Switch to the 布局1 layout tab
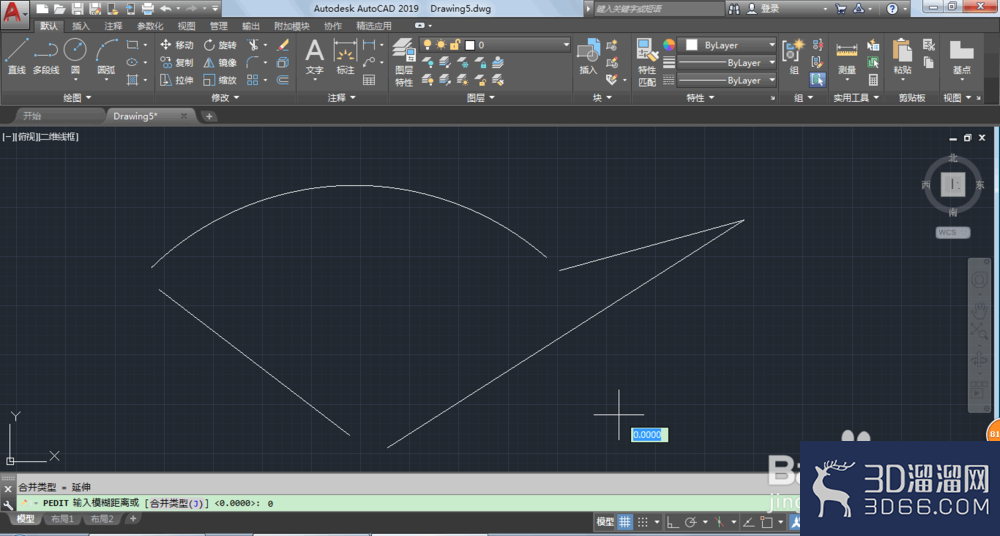Image resolution: width=1000 pixels, height=536 pixels. (62, 519)
